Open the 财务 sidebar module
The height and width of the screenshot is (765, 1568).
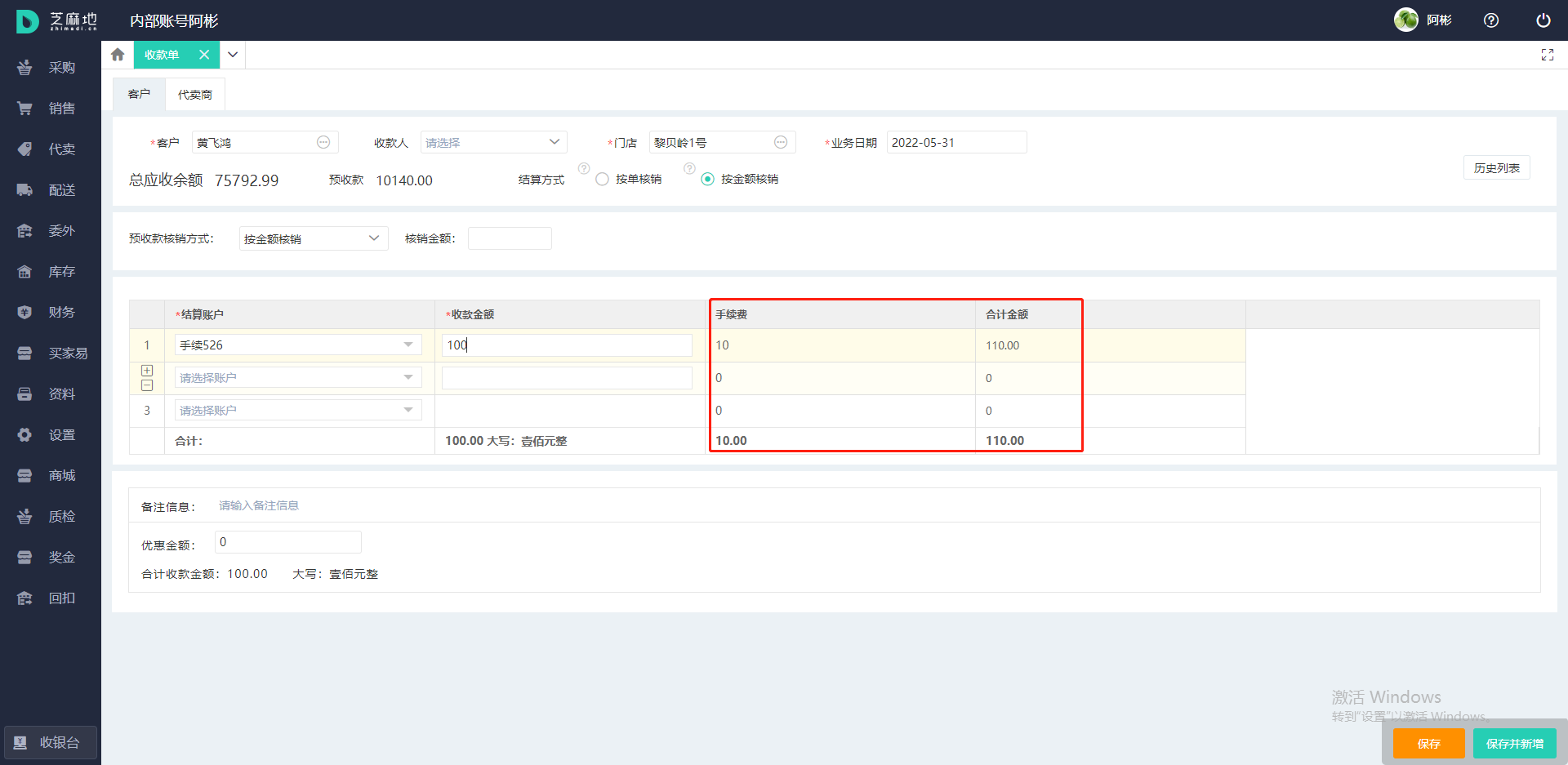(50, 313)
